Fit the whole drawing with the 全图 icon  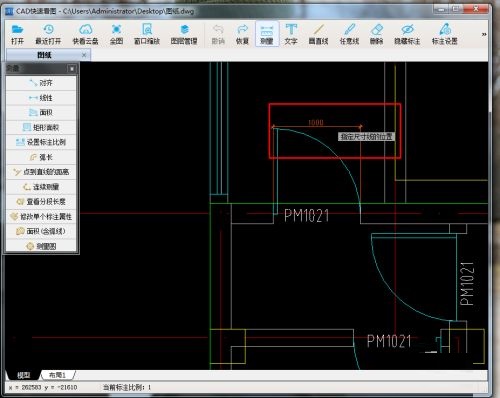(116, 34)
